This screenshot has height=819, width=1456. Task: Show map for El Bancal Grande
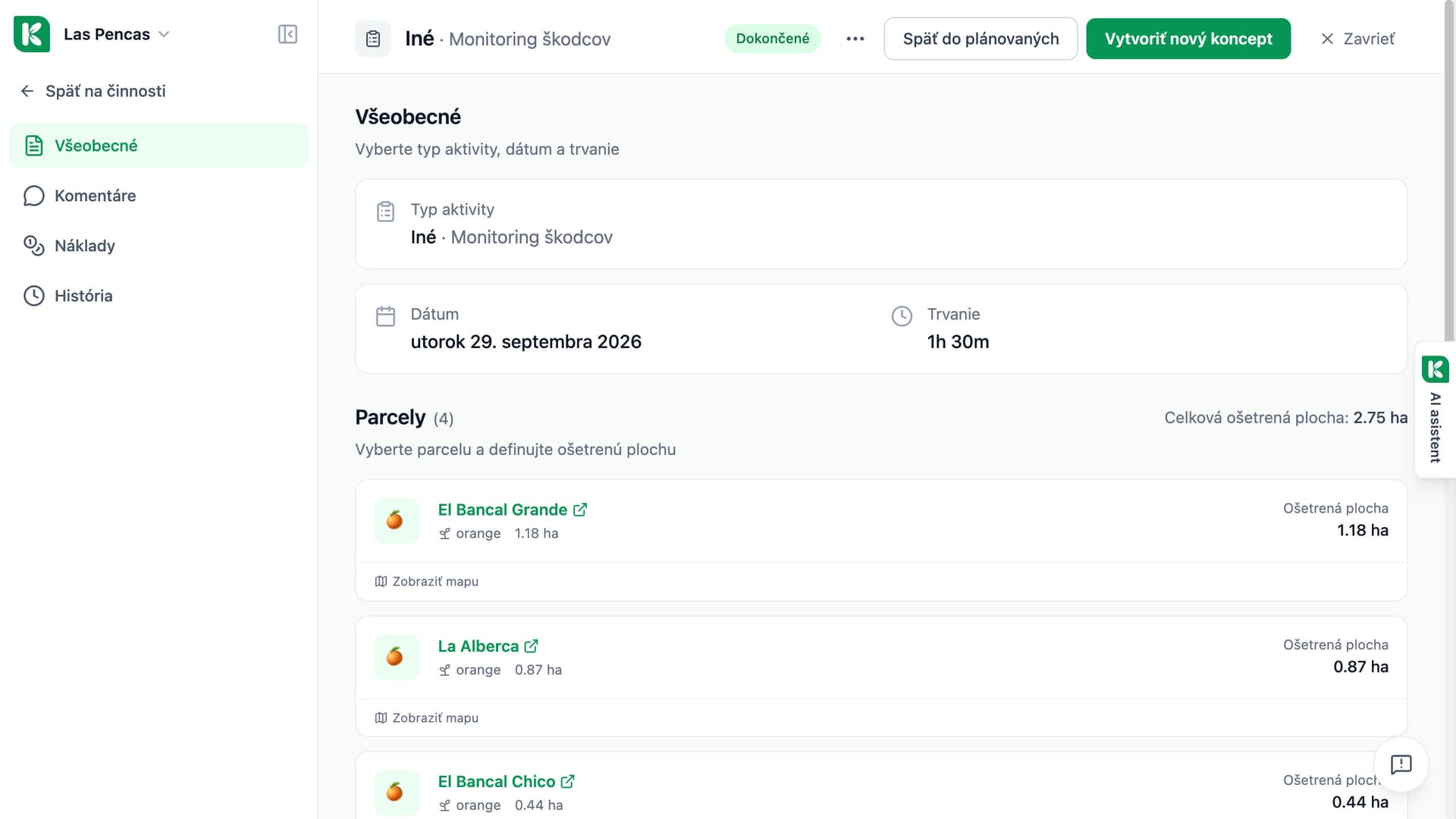(x=426, y=582)
